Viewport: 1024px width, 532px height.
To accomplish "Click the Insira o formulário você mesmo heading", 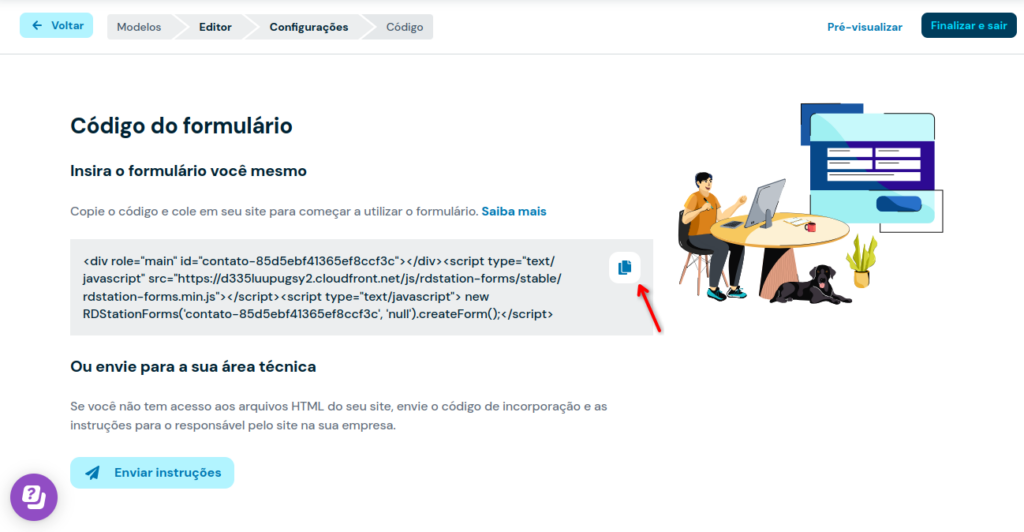I will tap(188, 171).
